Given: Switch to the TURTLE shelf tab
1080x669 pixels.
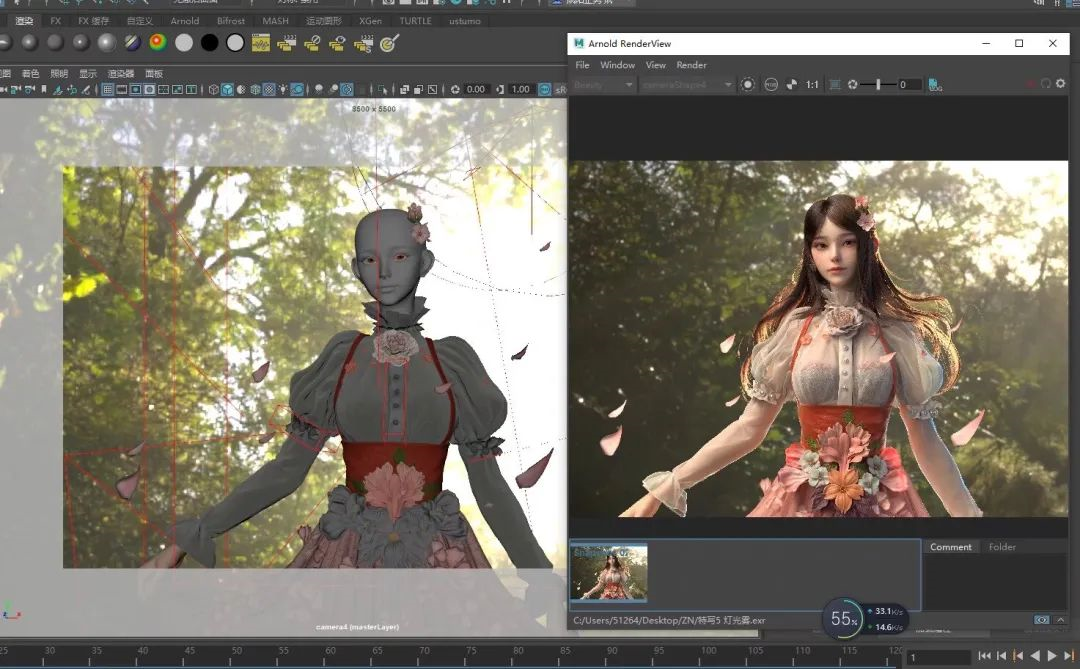Looking at the screenshot, I should click(415, 21).
